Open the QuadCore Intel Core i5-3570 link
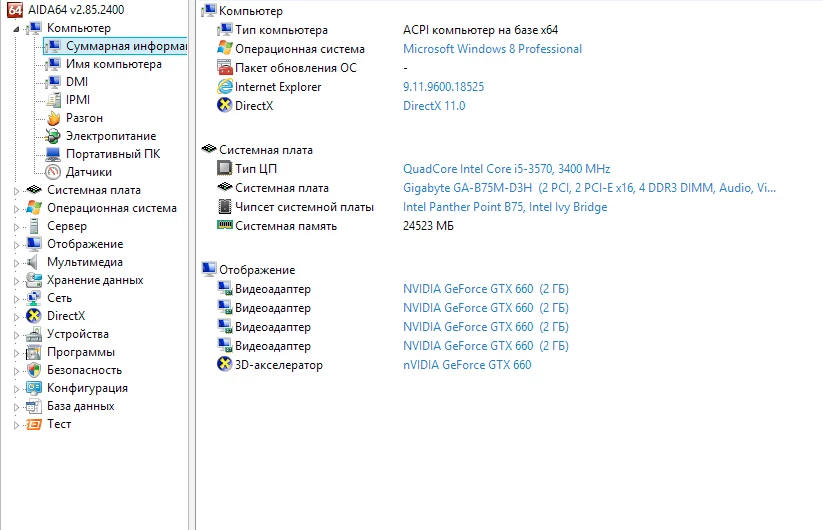 point(507,168)
